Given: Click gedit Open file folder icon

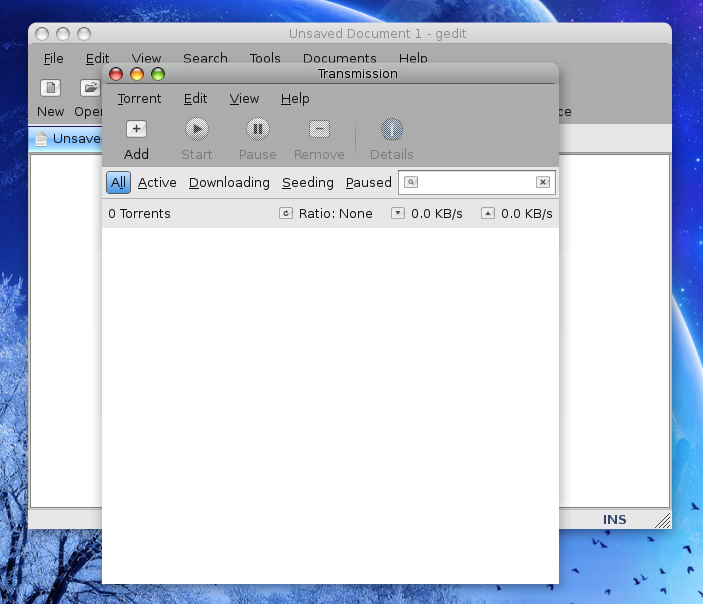Looking at the screenshot, I should pyautogui.click(x=90, y=88).
